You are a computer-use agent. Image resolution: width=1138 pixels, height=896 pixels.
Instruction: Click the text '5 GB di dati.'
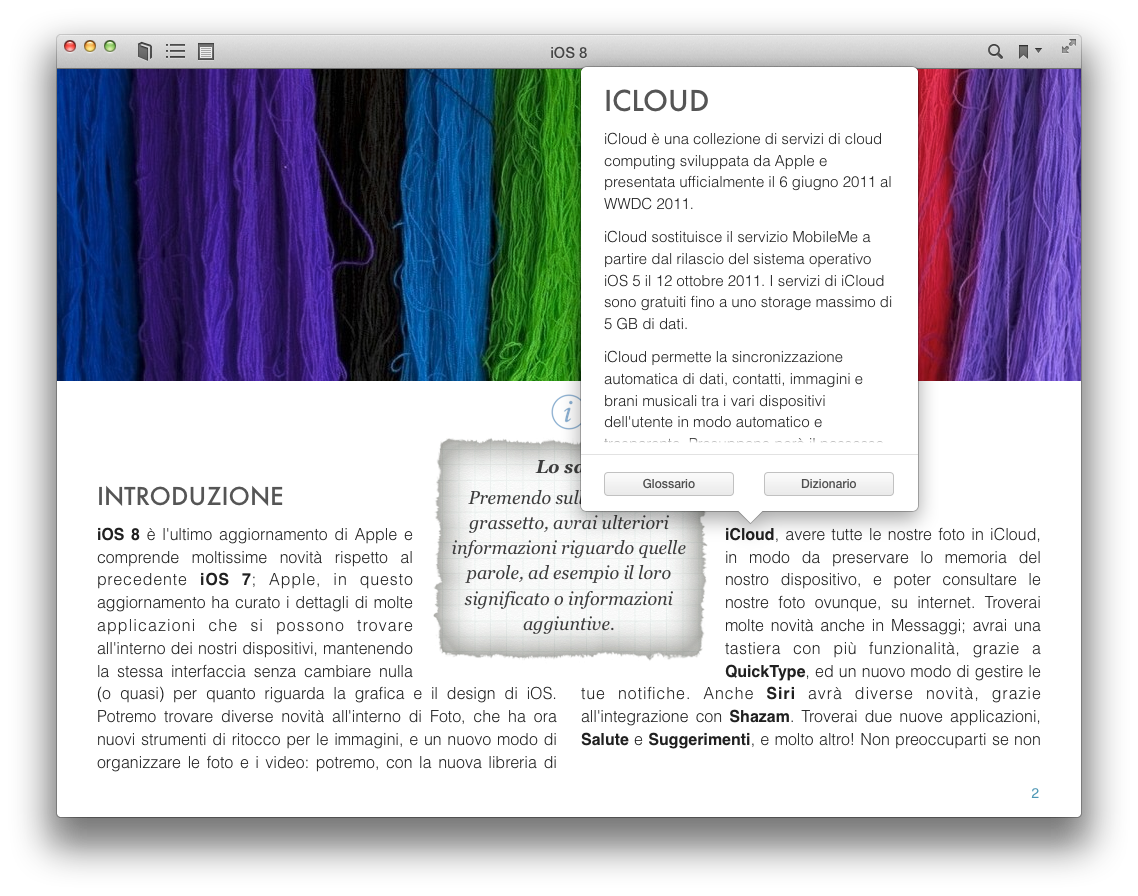(x=645, y=324)
